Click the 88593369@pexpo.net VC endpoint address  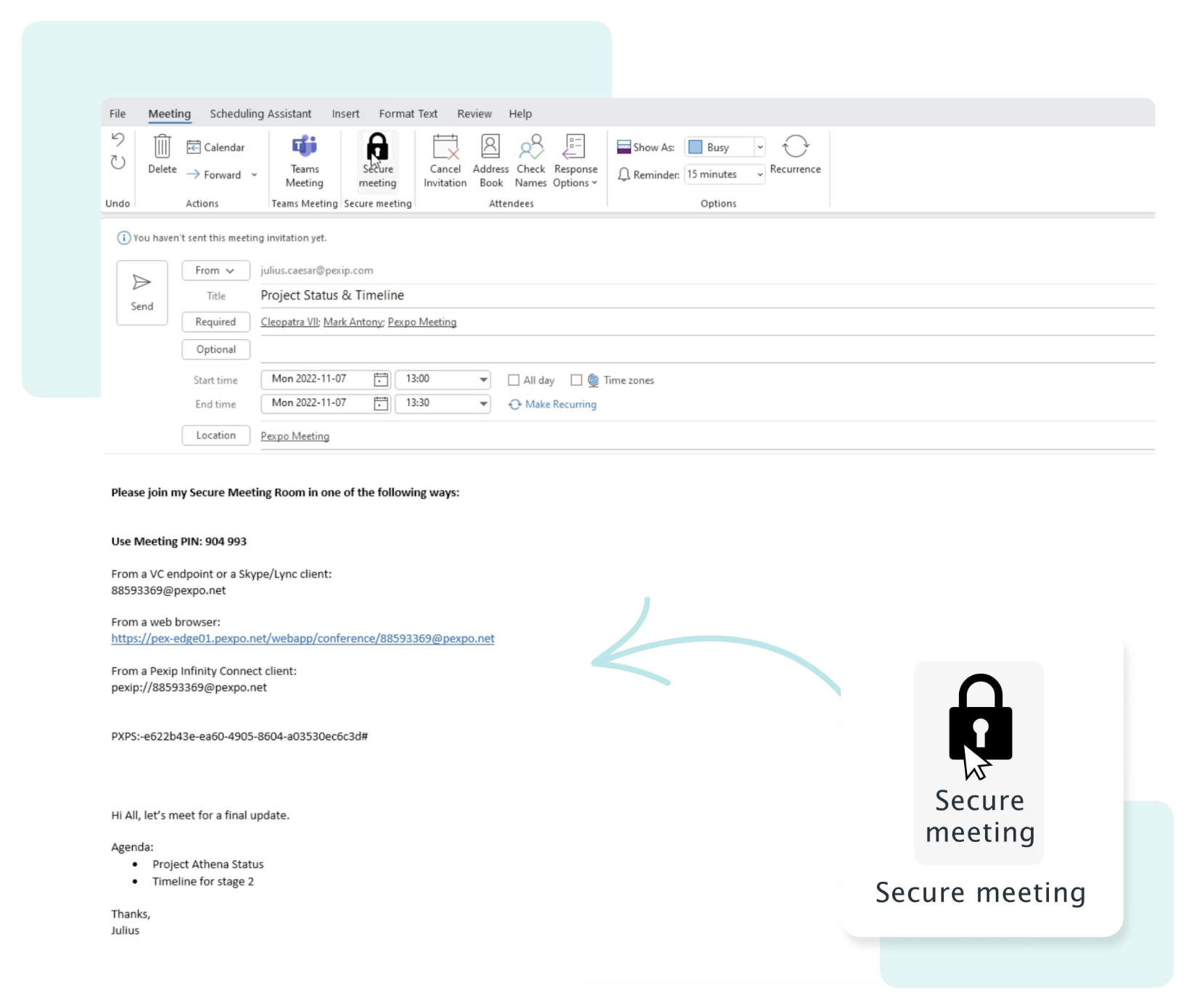click(x=168, y=590)
